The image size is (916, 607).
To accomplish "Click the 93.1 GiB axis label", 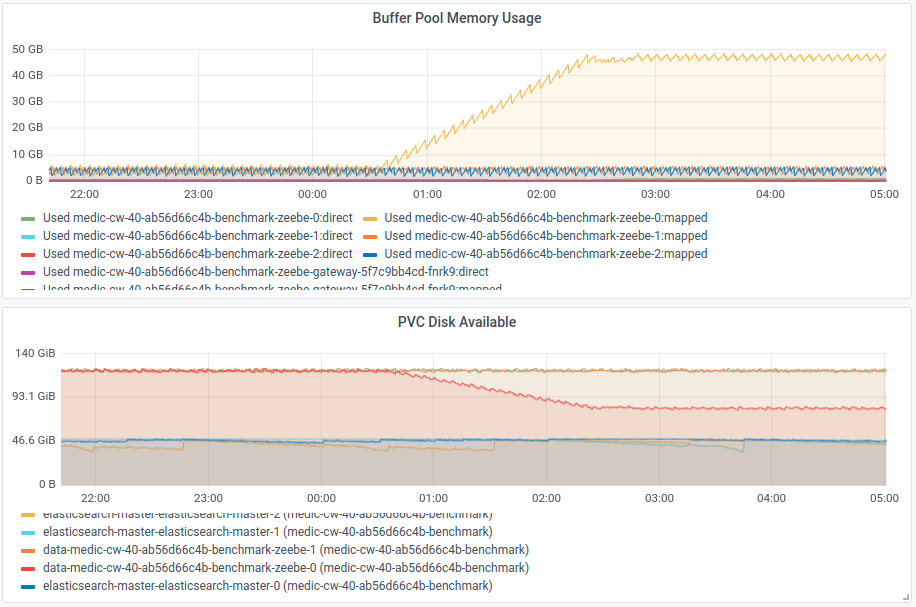I will (x=34, y=397).
